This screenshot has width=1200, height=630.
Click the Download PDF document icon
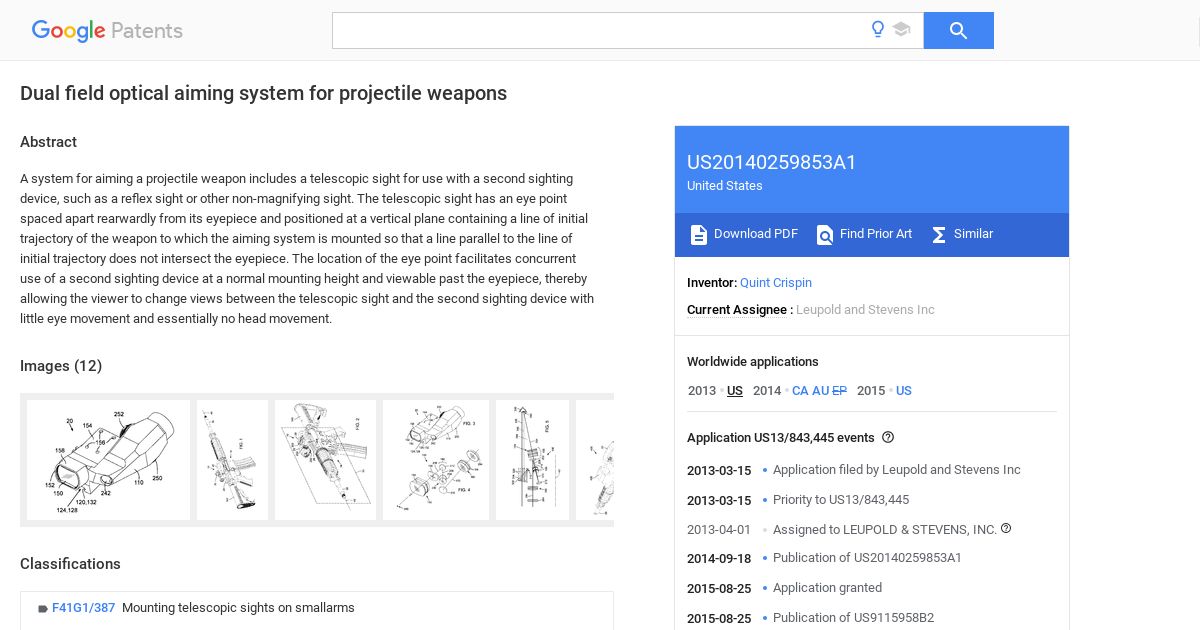point(699,234)
